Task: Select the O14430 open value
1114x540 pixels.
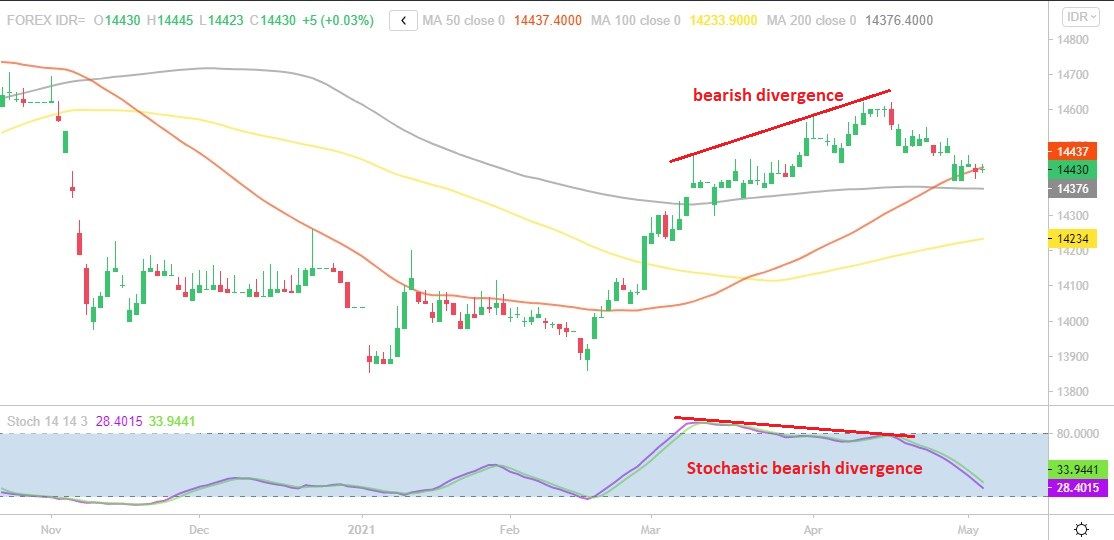Action: click(117, 21)
